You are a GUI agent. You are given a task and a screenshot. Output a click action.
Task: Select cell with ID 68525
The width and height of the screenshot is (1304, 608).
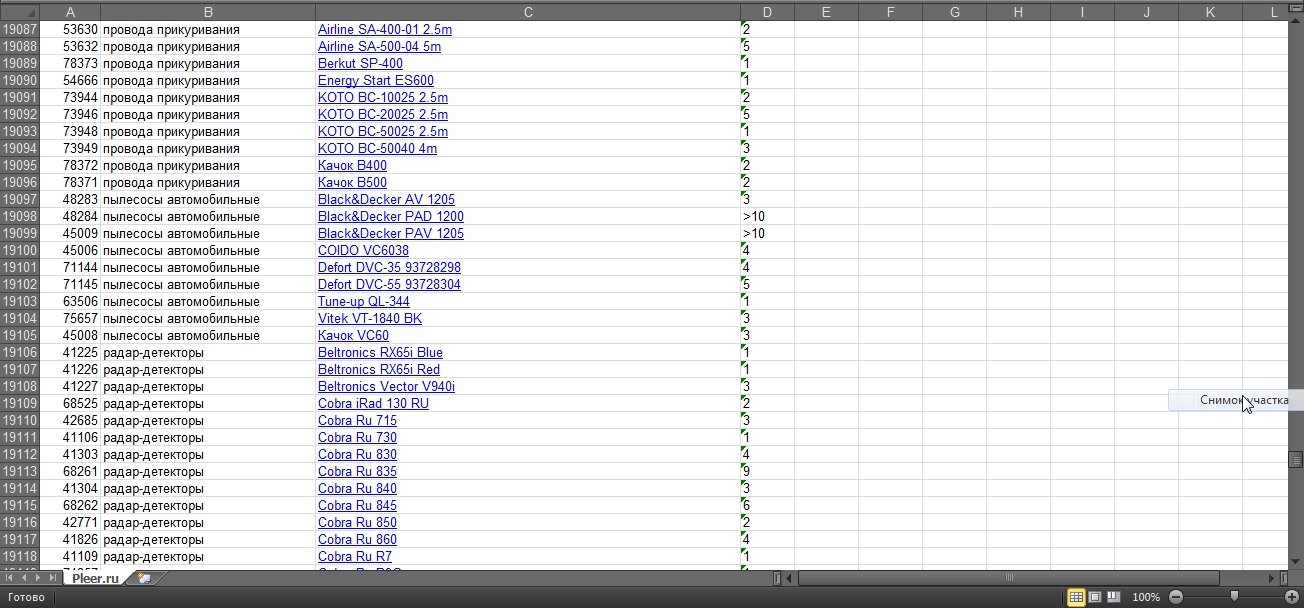click(x=70, y=404)
